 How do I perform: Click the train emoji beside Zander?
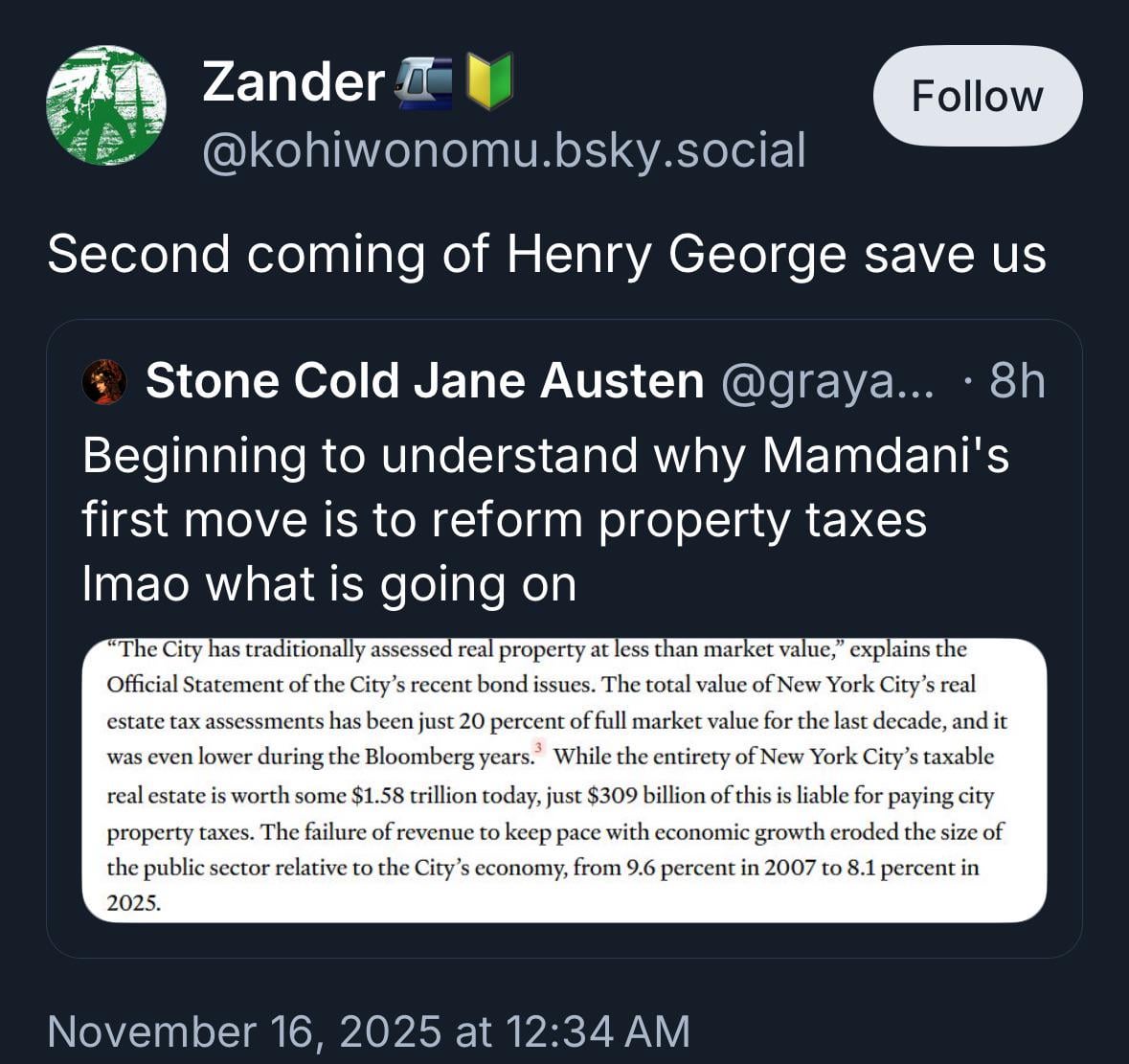click(423, 82)
